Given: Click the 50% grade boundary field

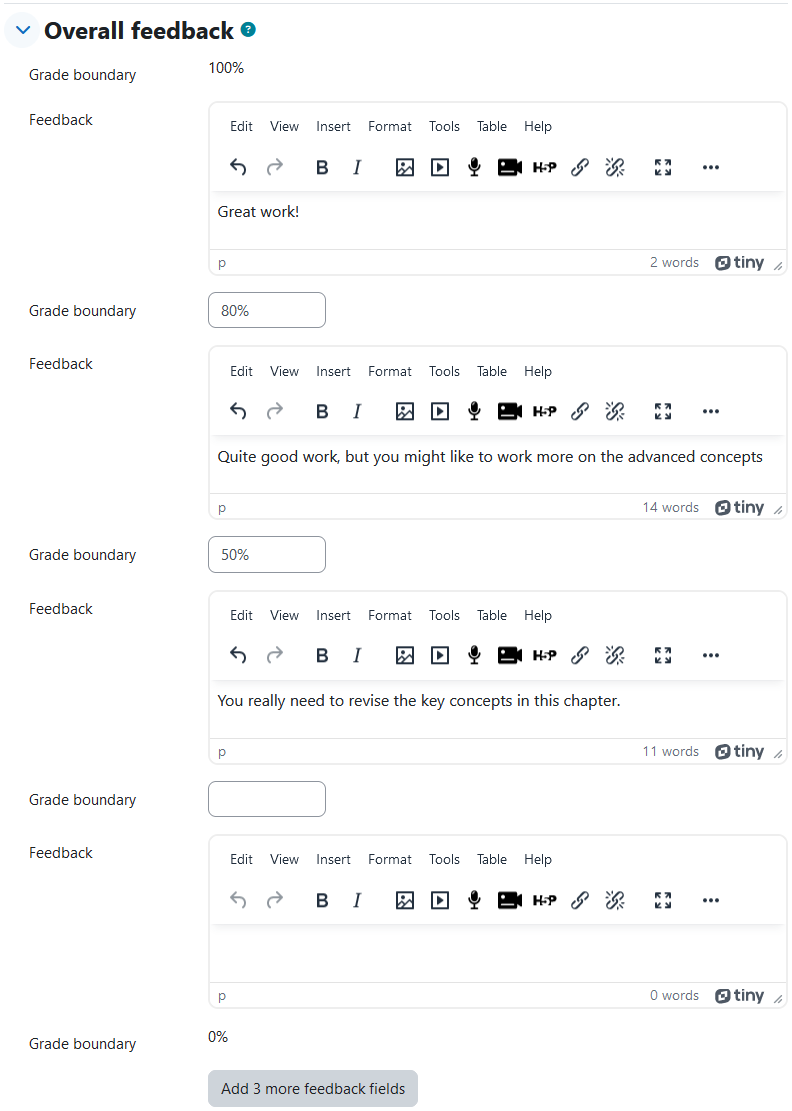Looking at the screenshot, I should pyautogui.click(x=266, y=554).
